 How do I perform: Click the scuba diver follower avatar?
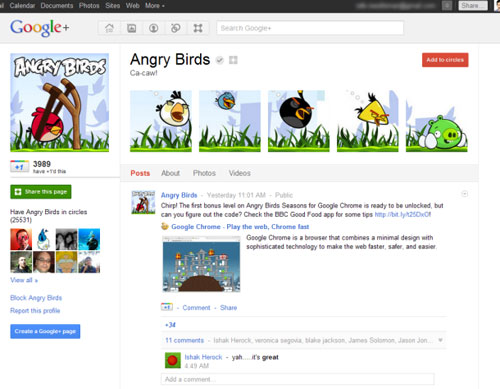point(89,239)
